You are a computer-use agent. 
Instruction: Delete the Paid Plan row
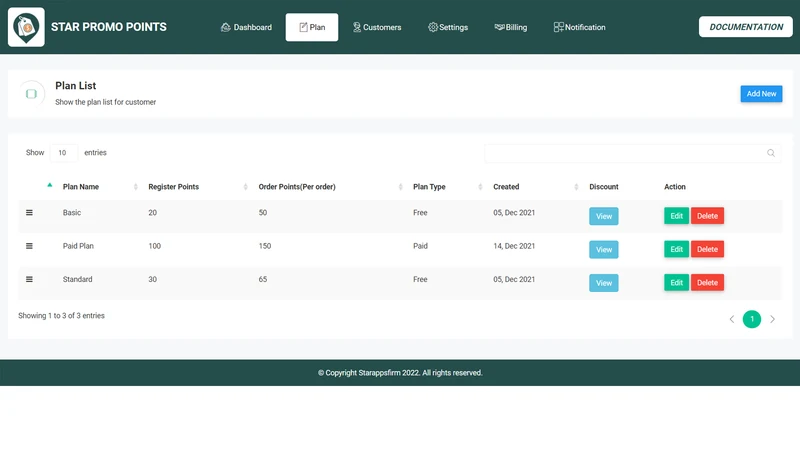pos(707,249)
